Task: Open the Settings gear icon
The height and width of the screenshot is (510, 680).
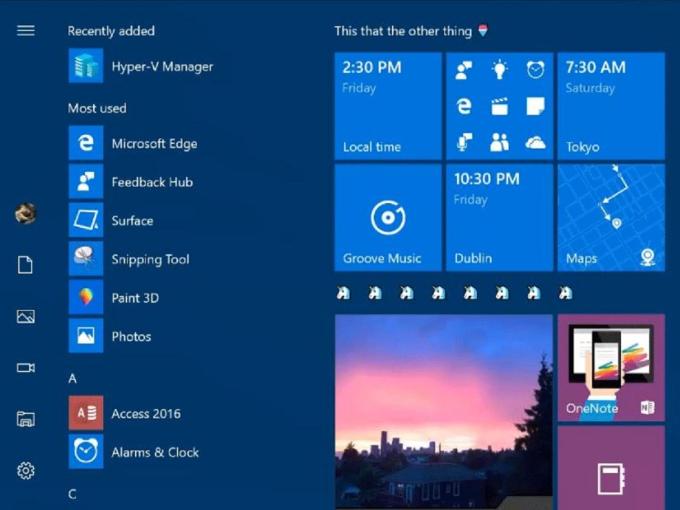Action: (26, 471)
